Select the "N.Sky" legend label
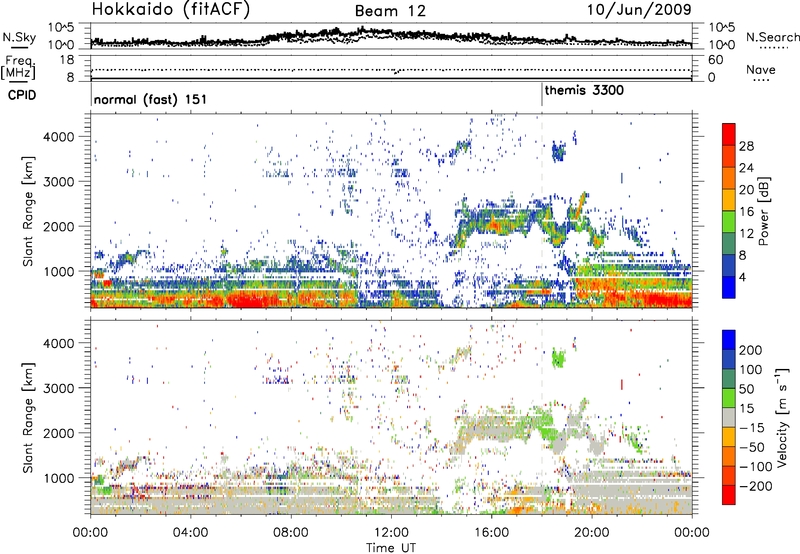The image size is (800, 554). coord(19,37)
